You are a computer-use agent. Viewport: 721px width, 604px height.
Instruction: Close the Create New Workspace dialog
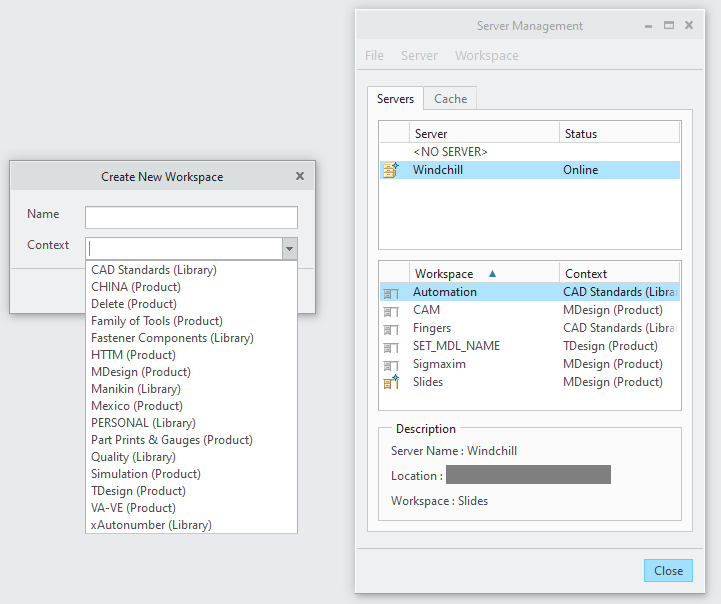tap(300, 176)
